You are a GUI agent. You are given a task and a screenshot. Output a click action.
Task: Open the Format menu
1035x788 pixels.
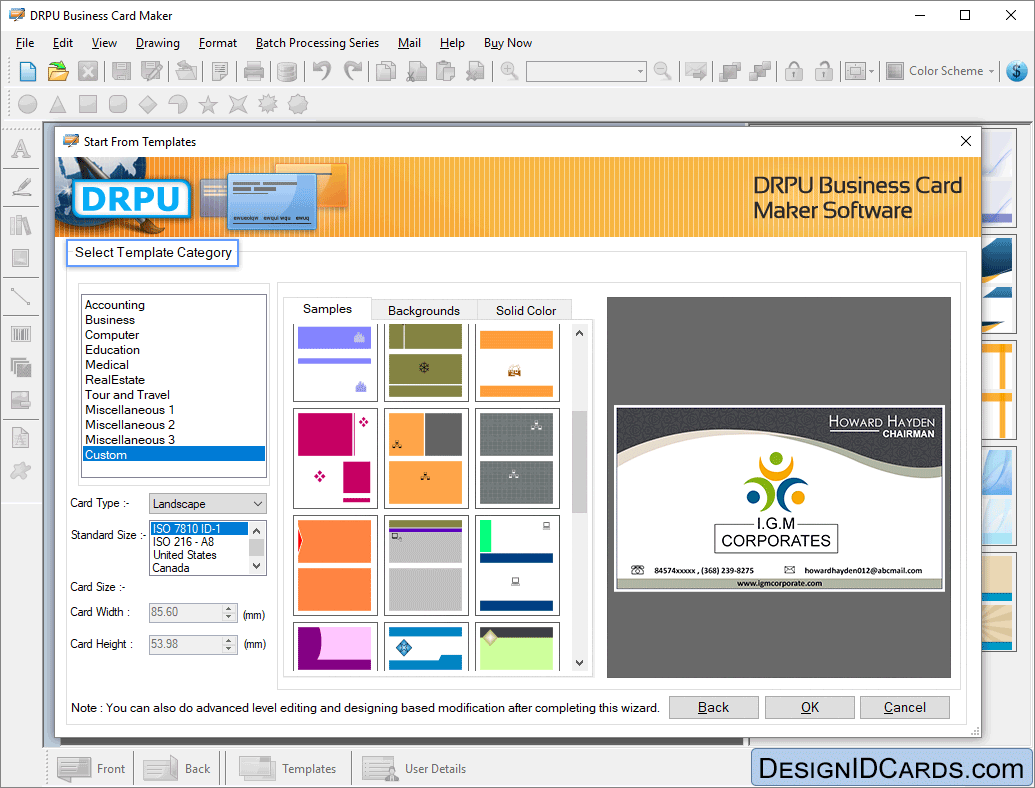coord(217,43)
